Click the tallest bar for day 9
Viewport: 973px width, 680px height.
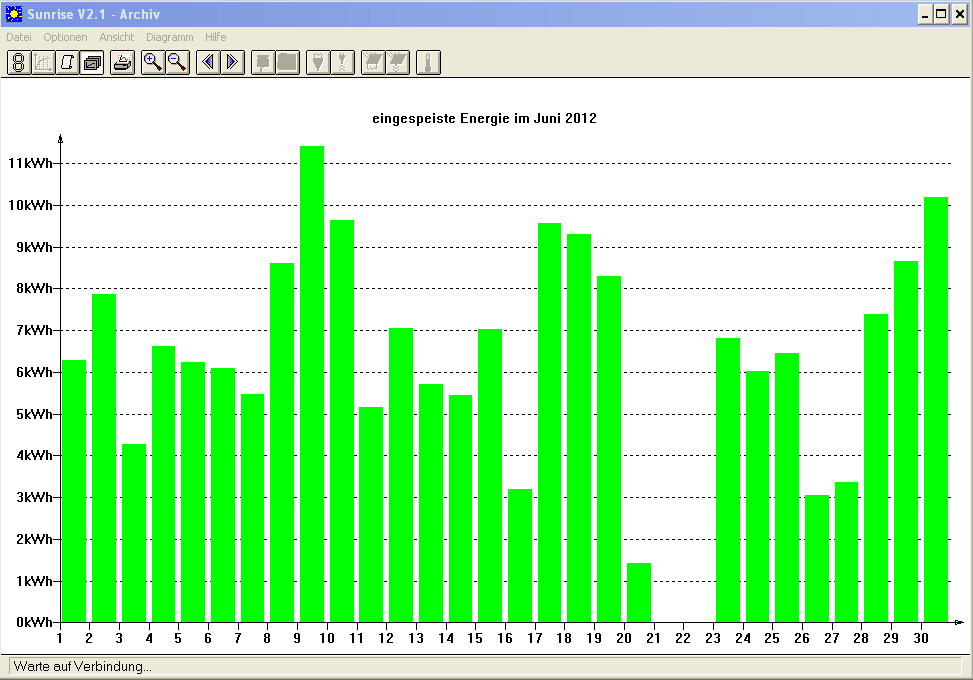point(312,384)
